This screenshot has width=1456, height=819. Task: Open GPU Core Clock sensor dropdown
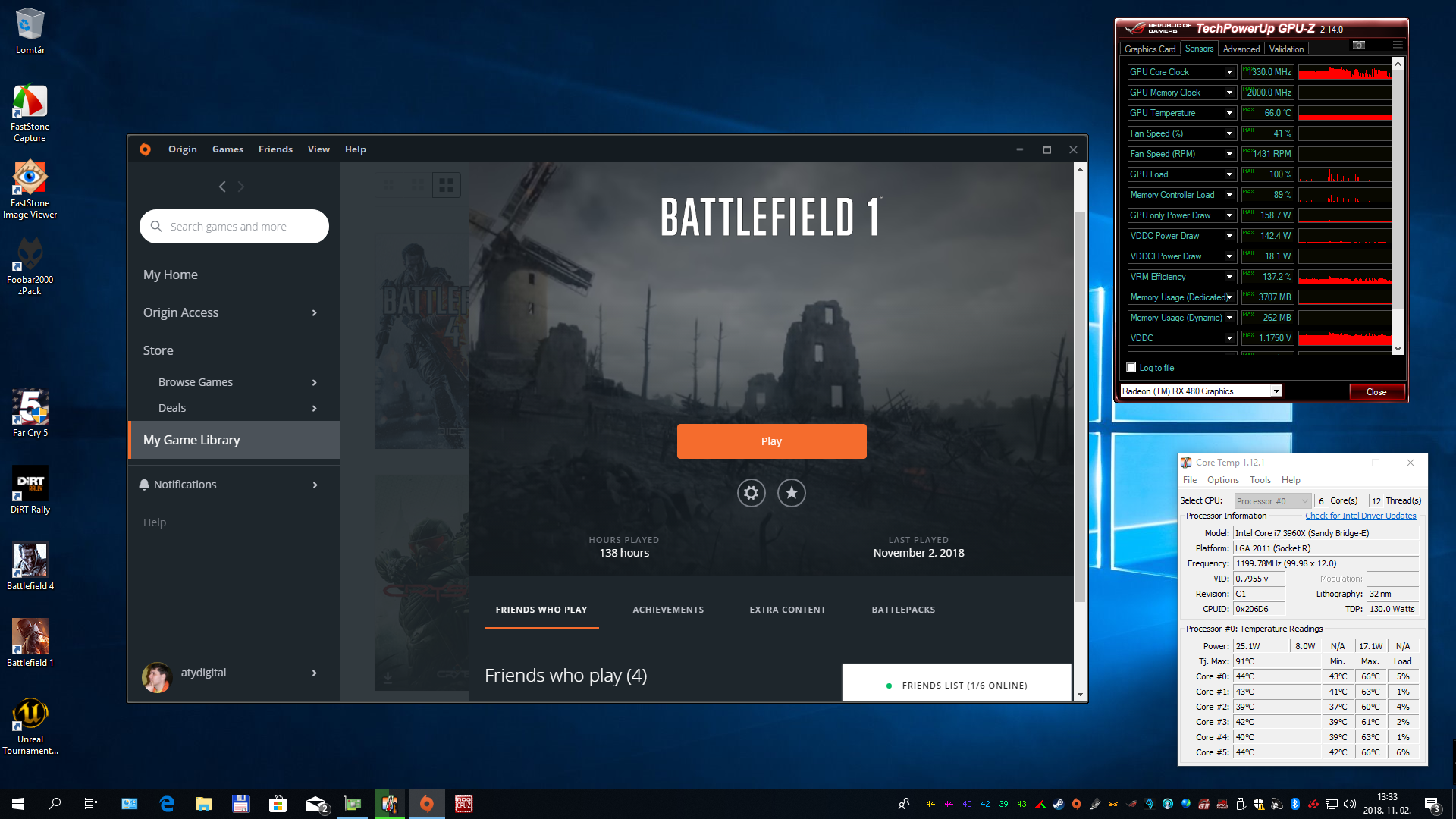tap(1229, 72)
